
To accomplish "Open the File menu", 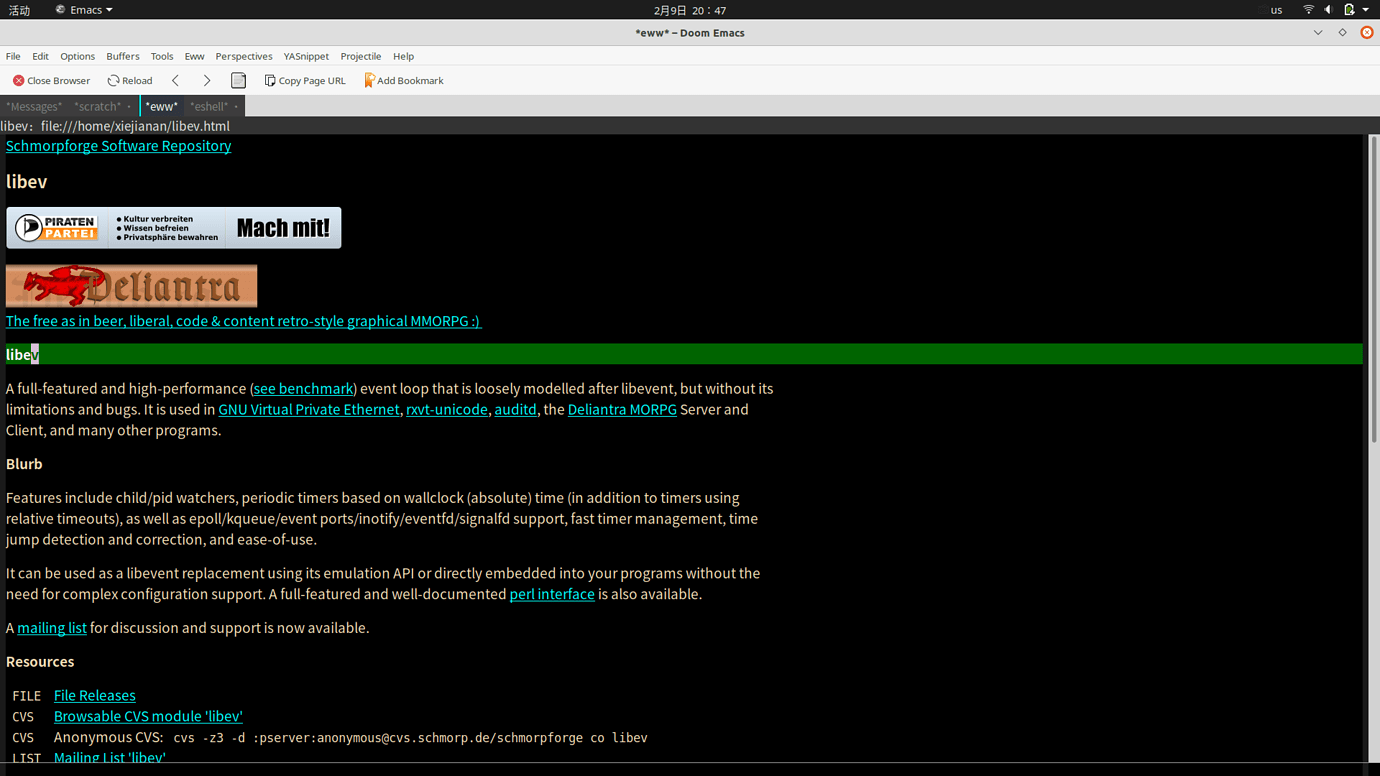I will [x=13, y=57].
